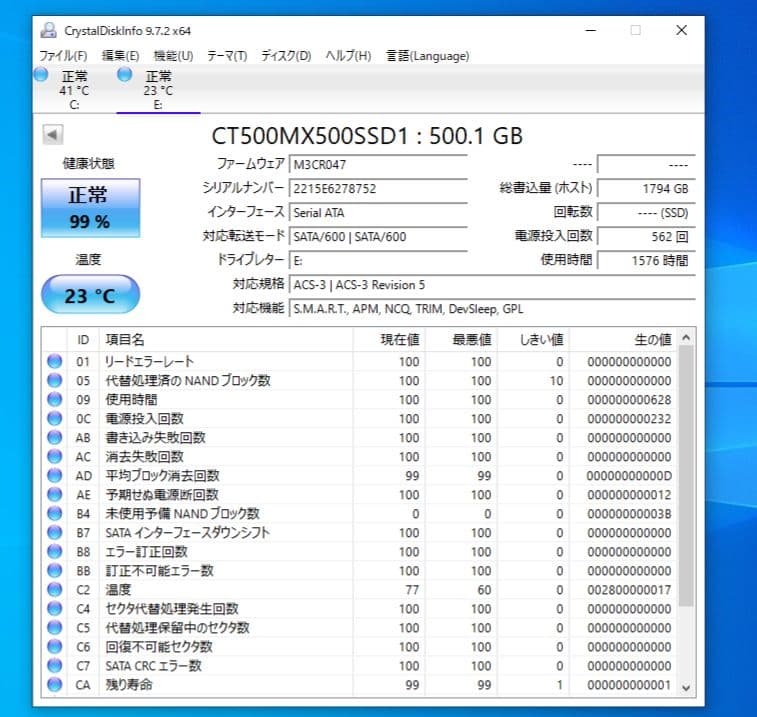Open the 編集(E) menu
This screenshot has width=757, height=717.
coord(120,56)
